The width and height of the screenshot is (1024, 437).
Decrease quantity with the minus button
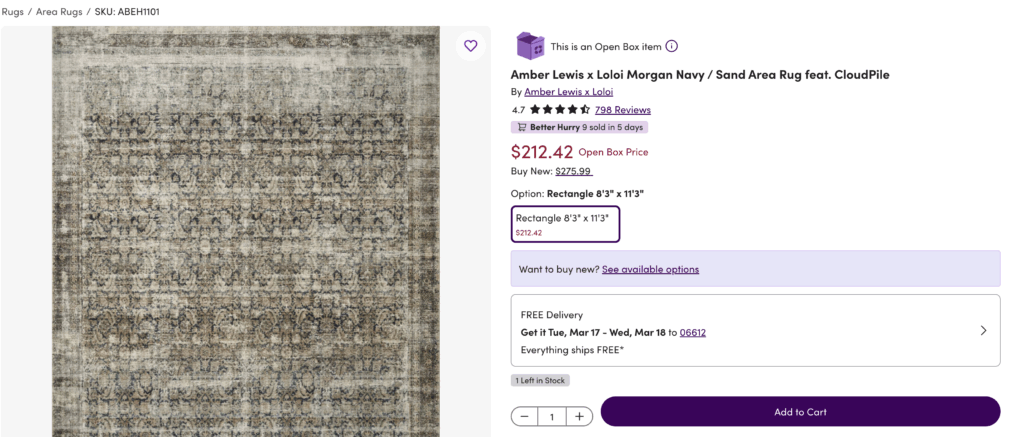(525, 416)
